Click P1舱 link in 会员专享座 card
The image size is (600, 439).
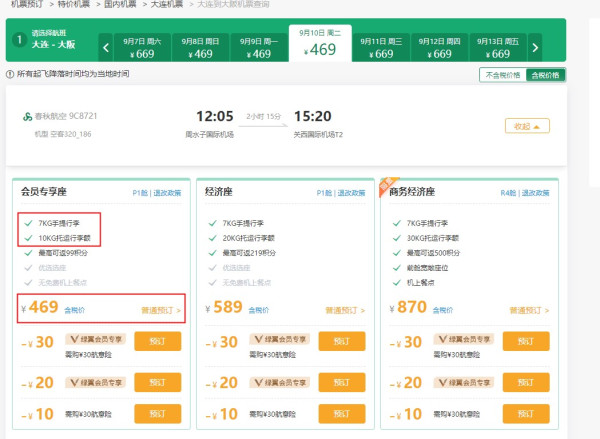point(140,193)
